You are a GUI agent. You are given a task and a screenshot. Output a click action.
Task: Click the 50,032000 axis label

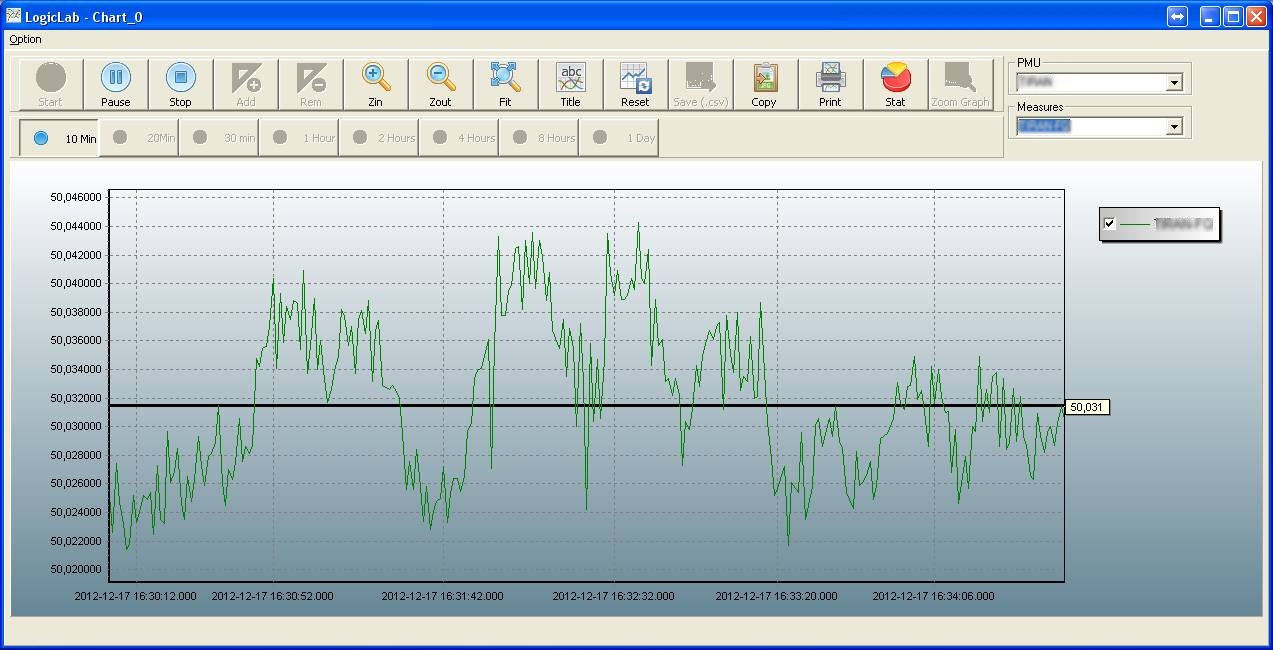pyautogui.click(x=76, y=398)
